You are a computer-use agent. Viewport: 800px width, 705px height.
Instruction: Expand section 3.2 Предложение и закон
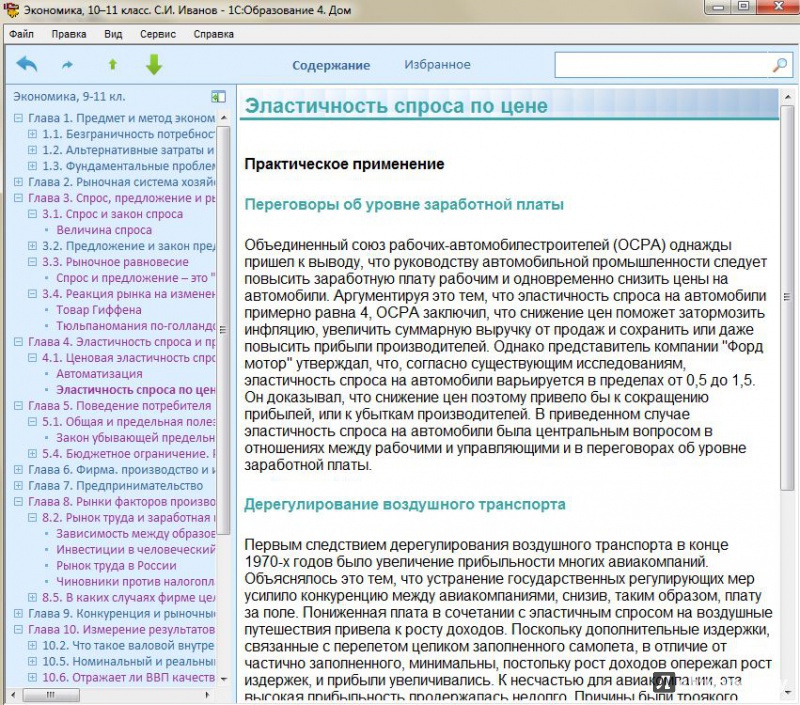tap(32, 246)
